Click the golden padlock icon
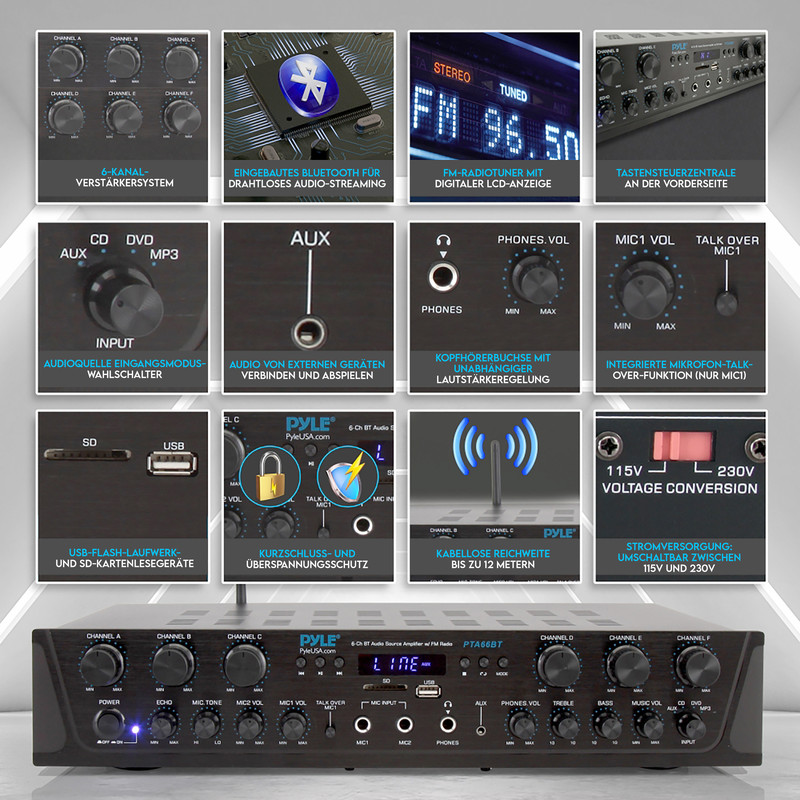Screen dimensions: 800x800 point(270,477)
